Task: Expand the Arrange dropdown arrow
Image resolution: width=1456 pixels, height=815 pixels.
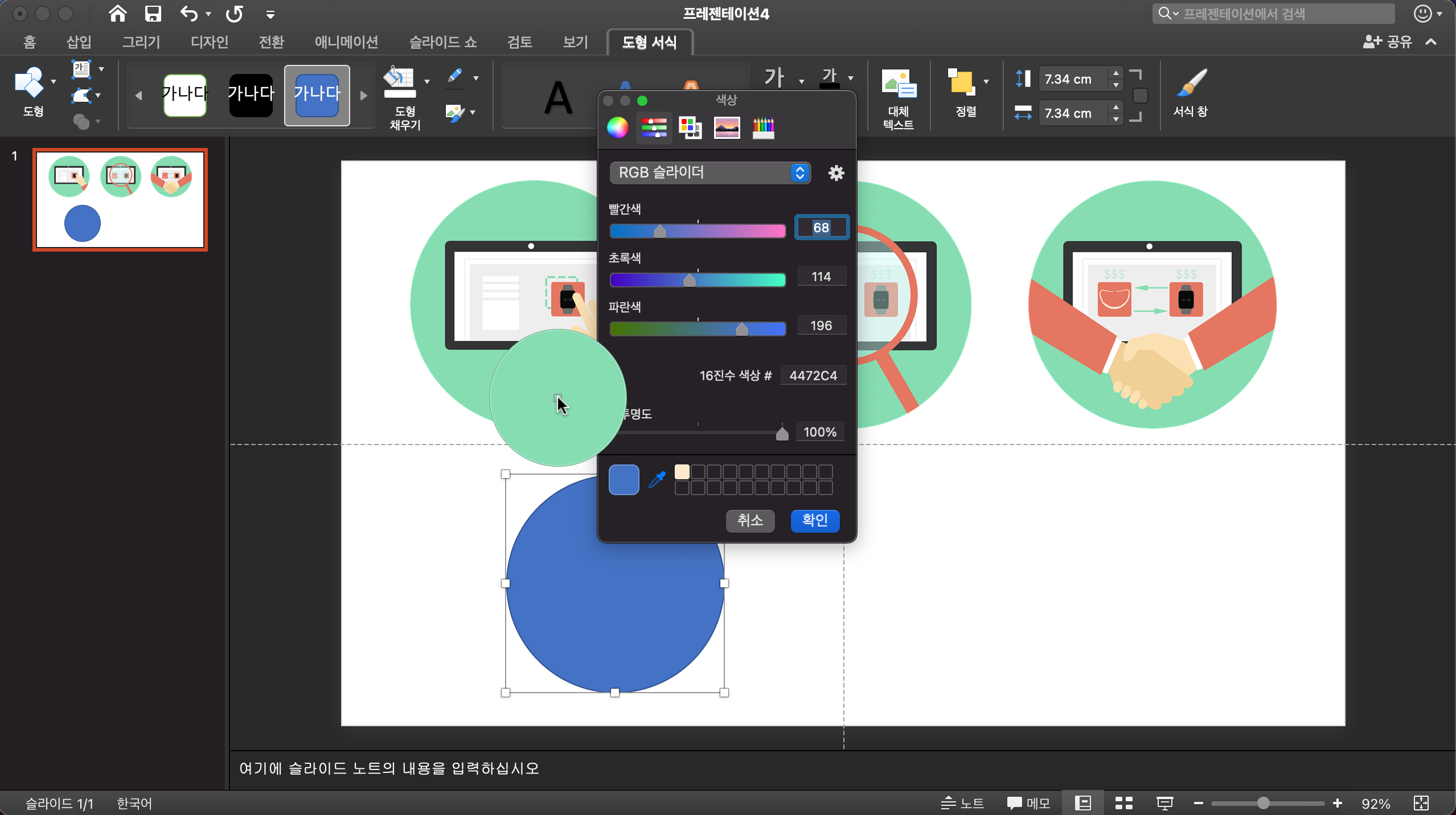Action: click(x=986, y=82)
